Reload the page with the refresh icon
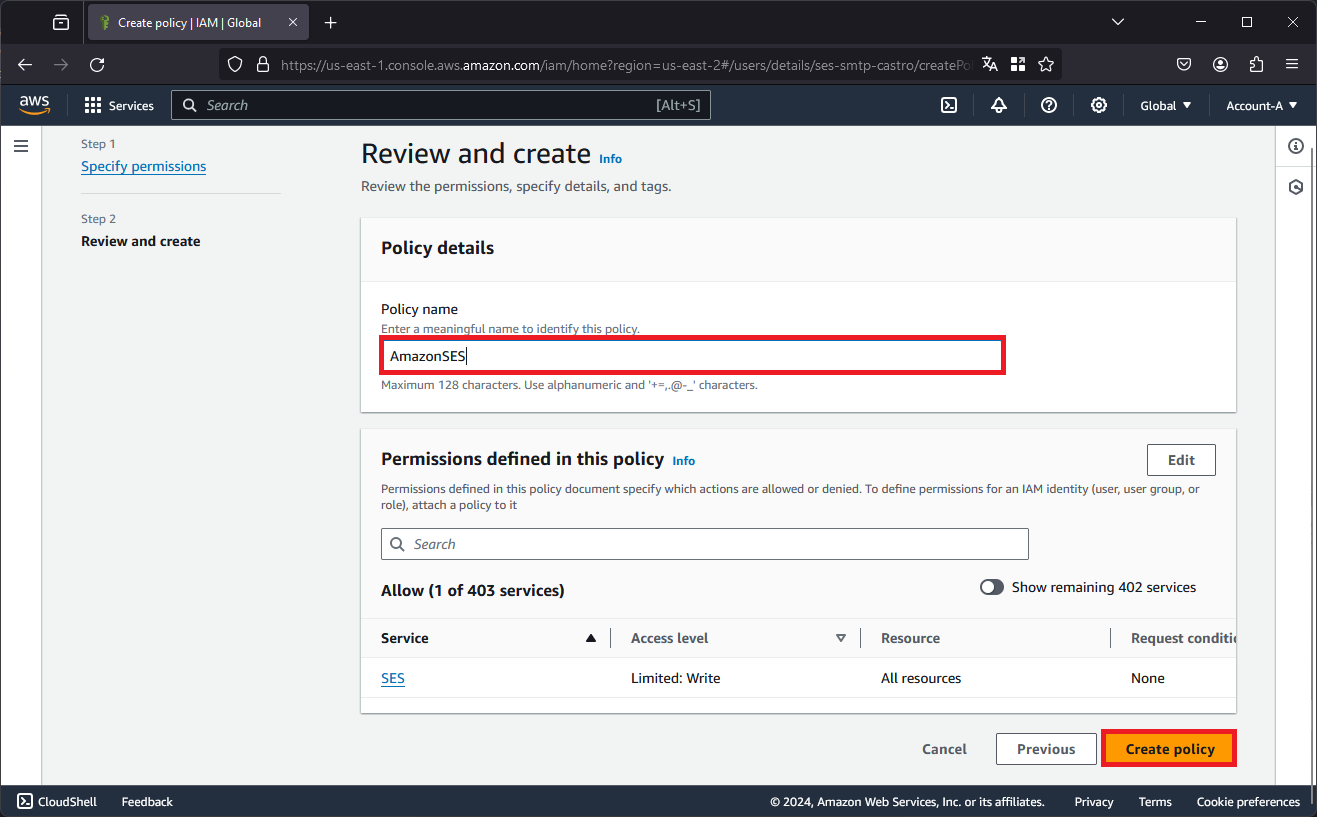1317x817 pixels. pyautogui.click(x=97, y=64)
